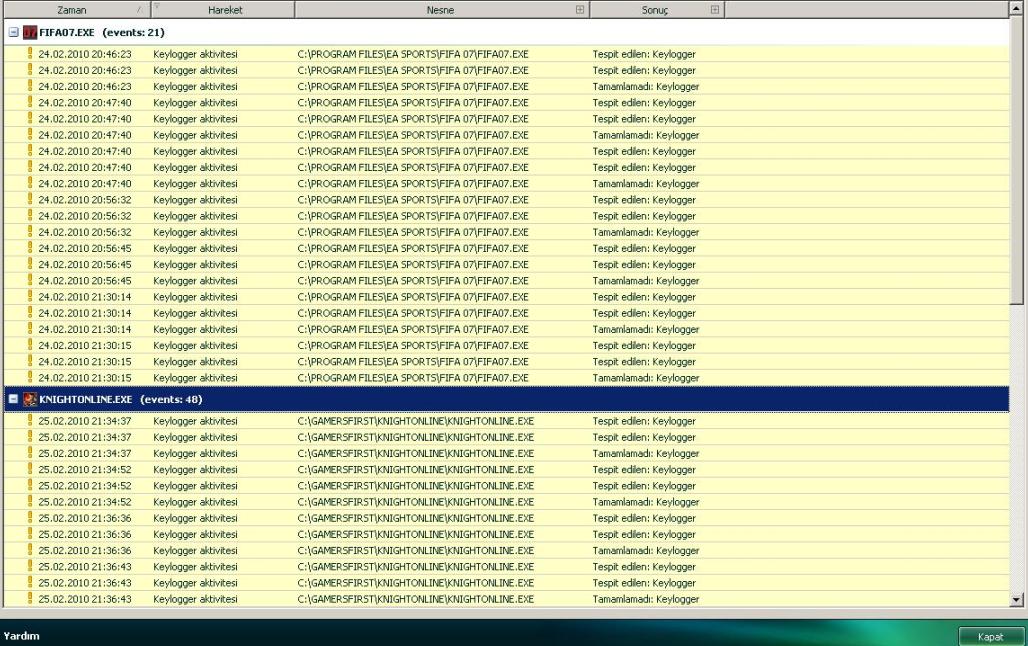The width and height of the screenshot is (1028, 646).
Task: Click the scroll down arrow of the list
Action: [1017, 599]
